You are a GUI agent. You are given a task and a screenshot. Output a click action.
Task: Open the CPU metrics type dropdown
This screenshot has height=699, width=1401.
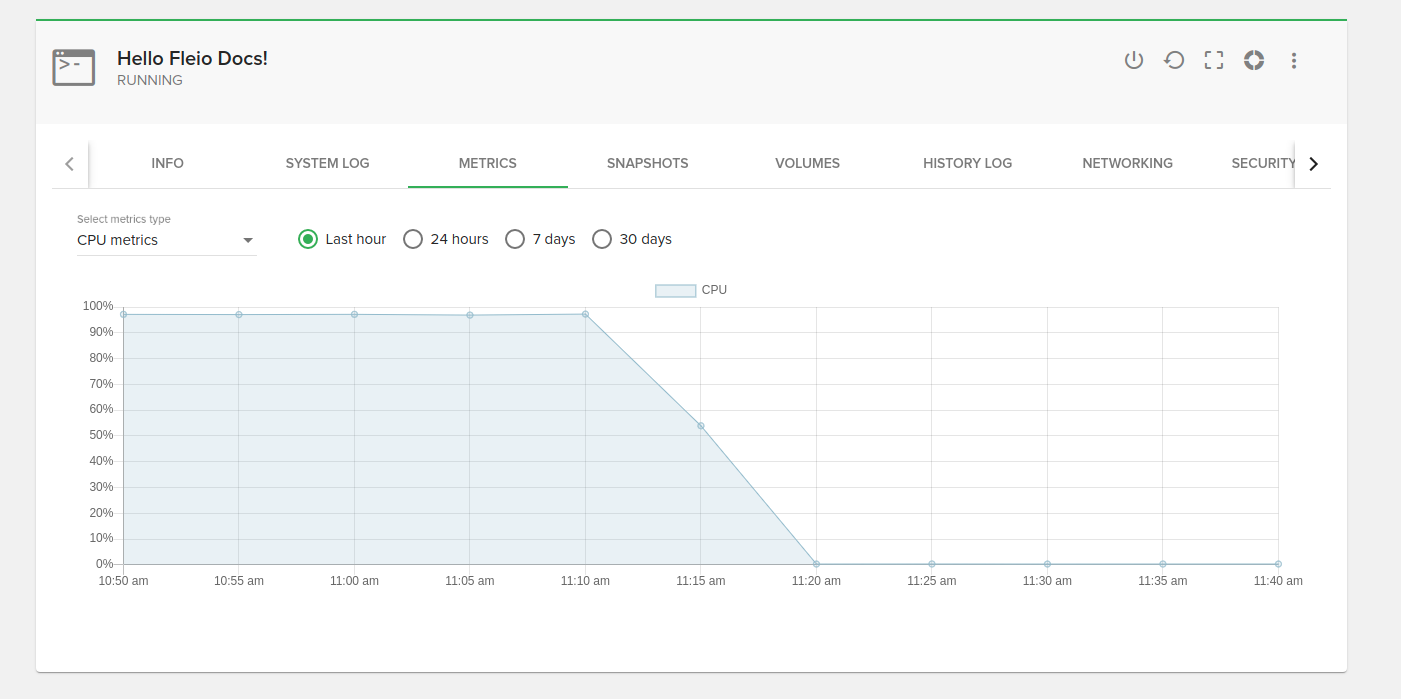(166, 240)
